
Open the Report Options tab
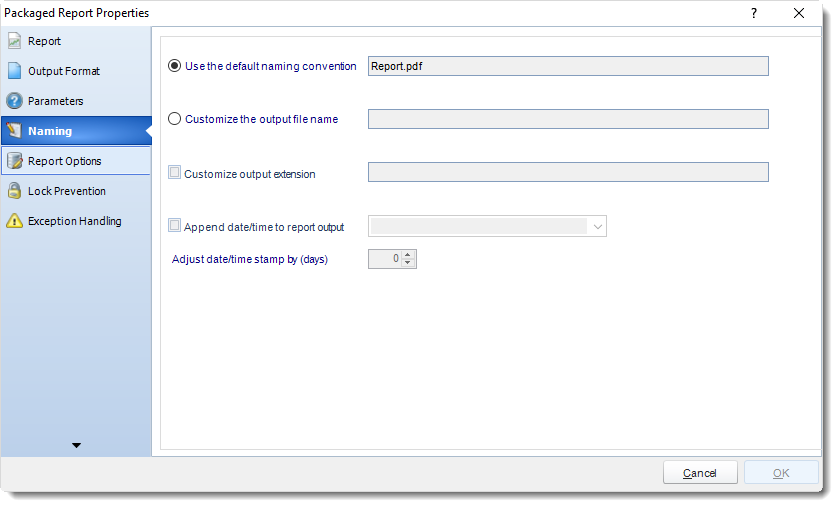tap(76, 161)
